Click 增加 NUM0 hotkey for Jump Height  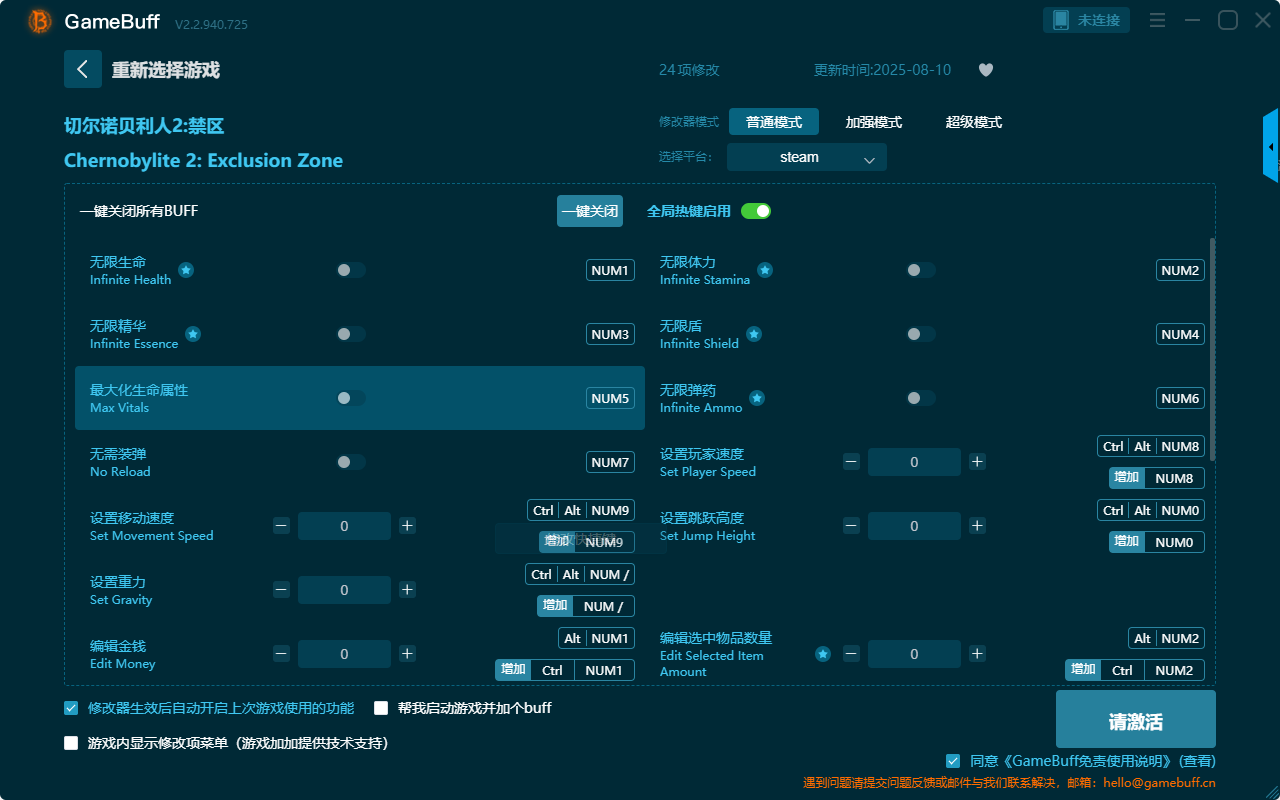1157,542
